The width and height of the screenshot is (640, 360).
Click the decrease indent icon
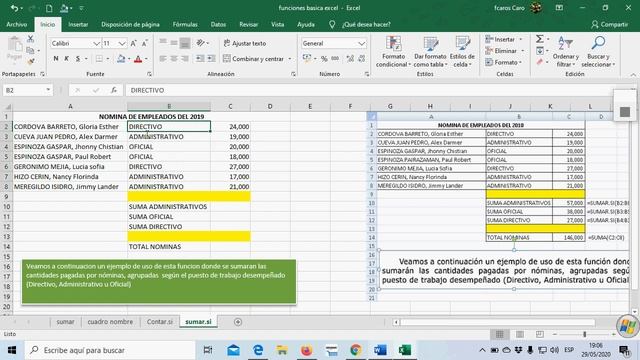(x=200, y=59)
